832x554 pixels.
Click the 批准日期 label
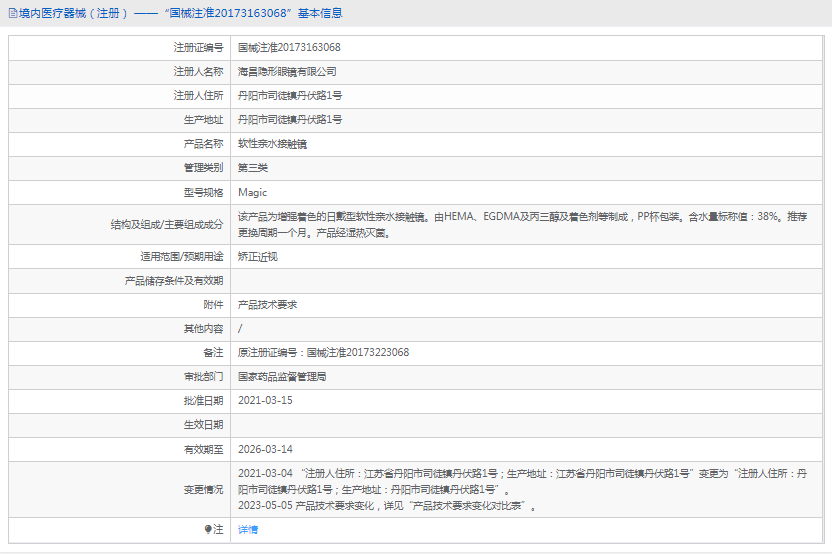click(203, 401)
